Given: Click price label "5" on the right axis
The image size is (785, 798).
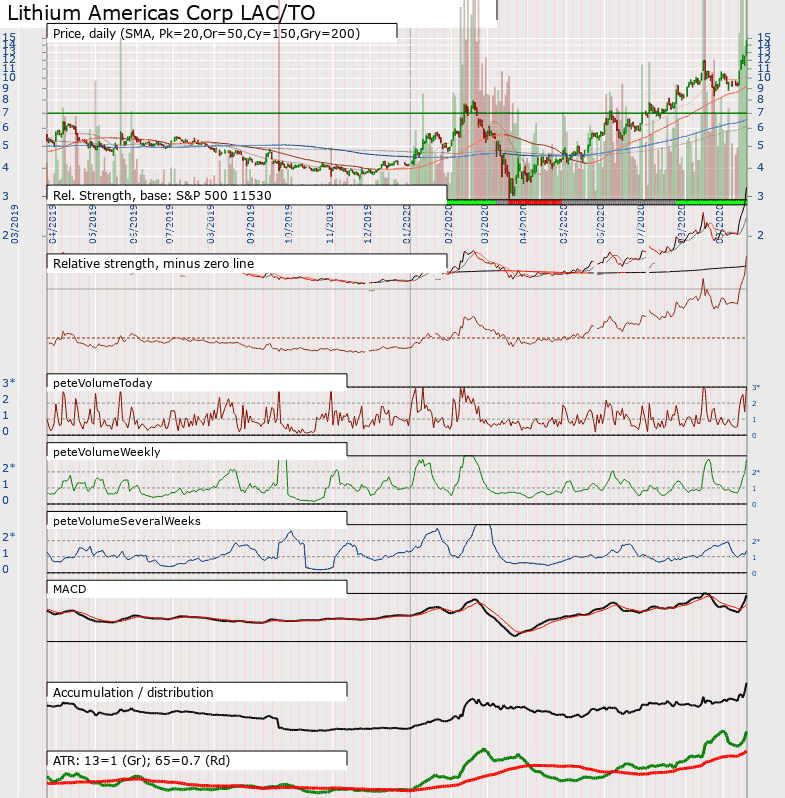Looking at the screenshot, I should (761, 146).
